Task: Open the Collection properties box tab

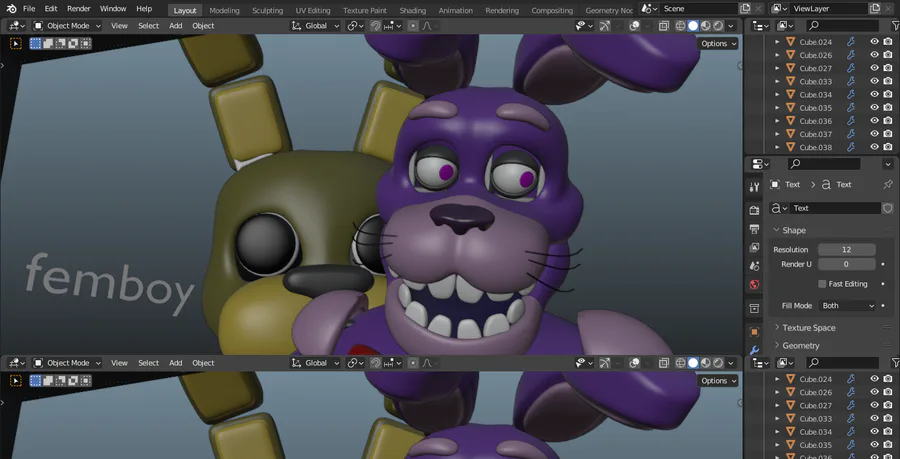Action: (754, 308)
